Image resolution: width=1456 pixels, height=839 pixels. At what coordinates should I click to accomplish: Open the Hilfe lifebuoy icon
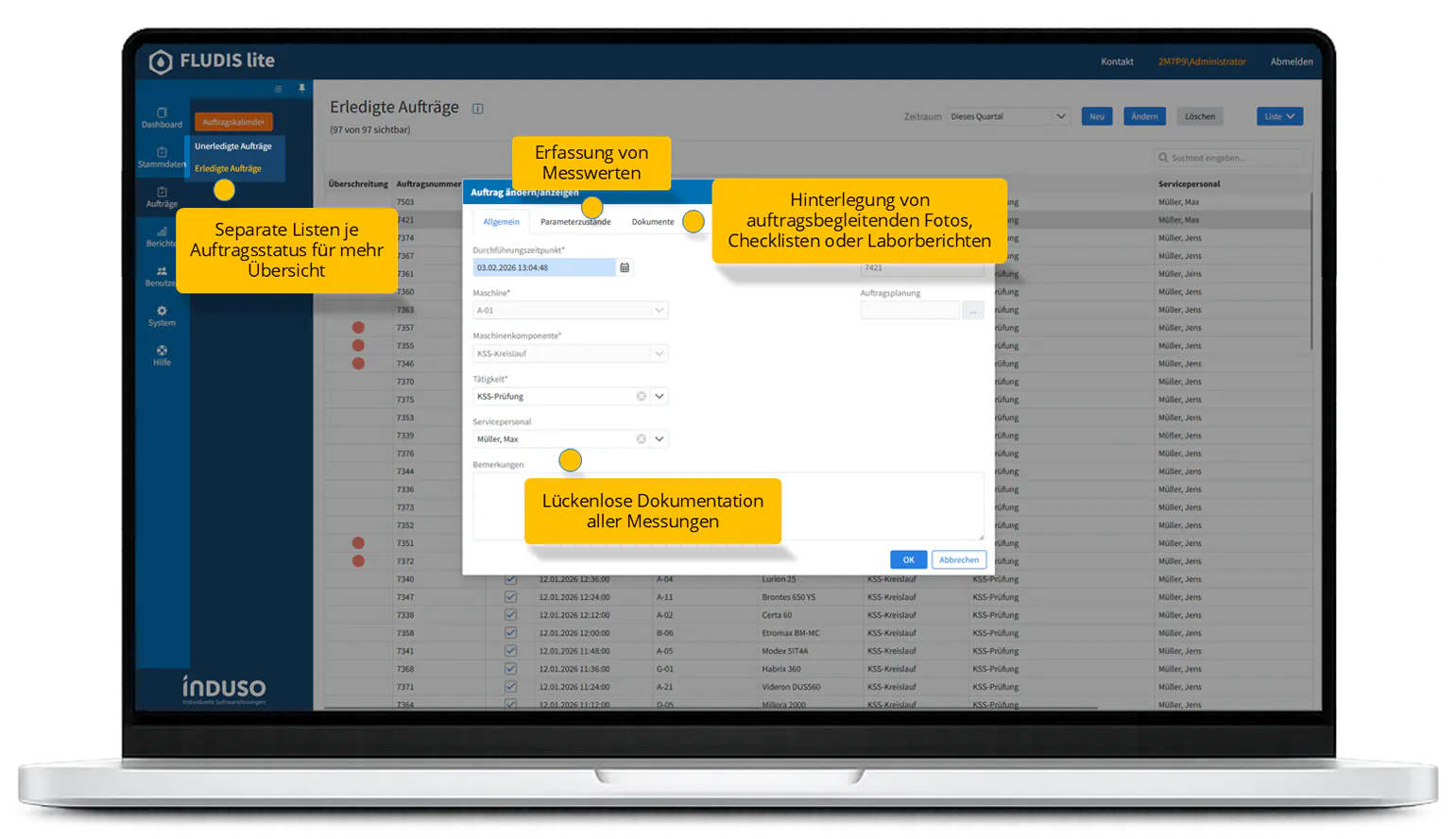pyautogui.click(x=162, y=355)
